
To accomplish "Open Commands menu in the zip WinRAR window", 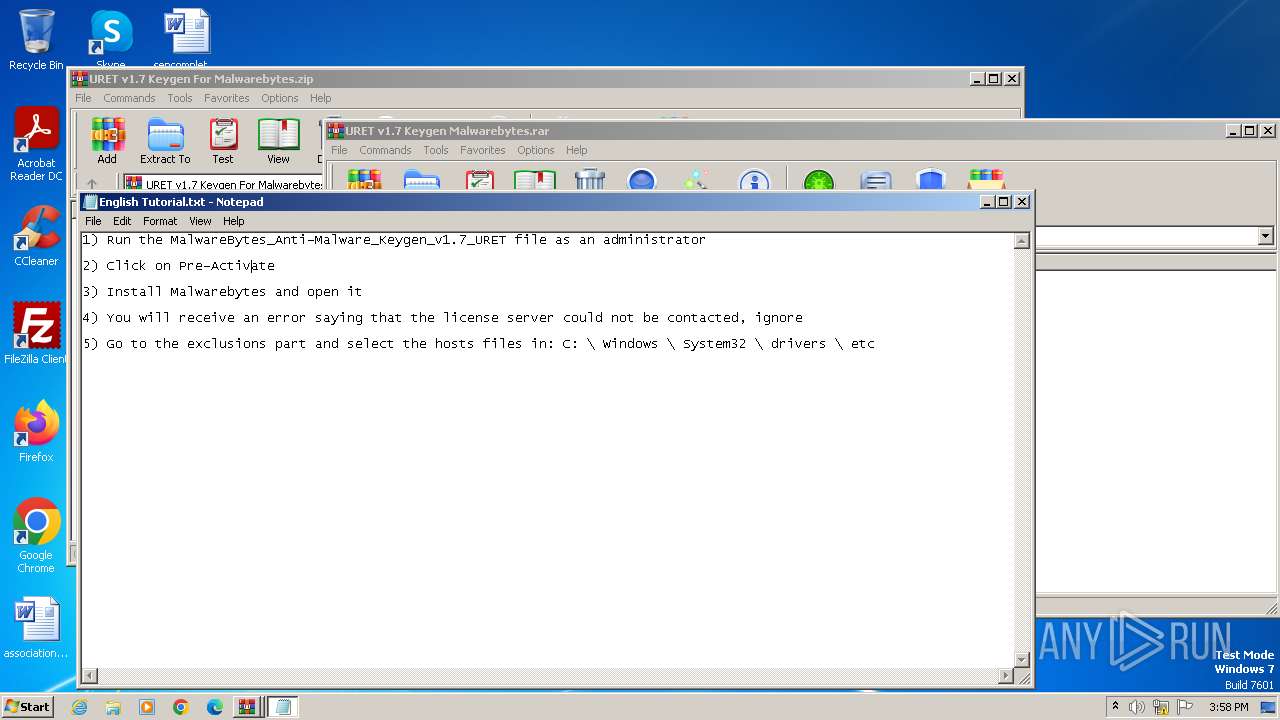I will tap(129, 98).
